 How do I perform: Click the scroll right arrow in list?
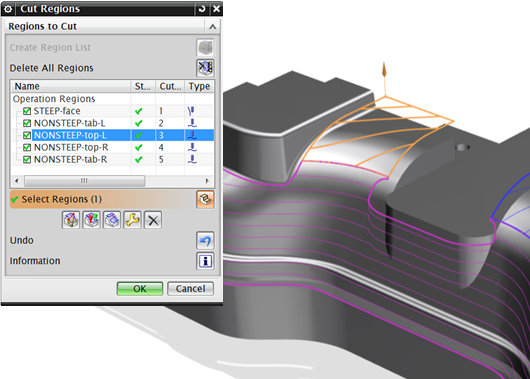coord(207,181)
